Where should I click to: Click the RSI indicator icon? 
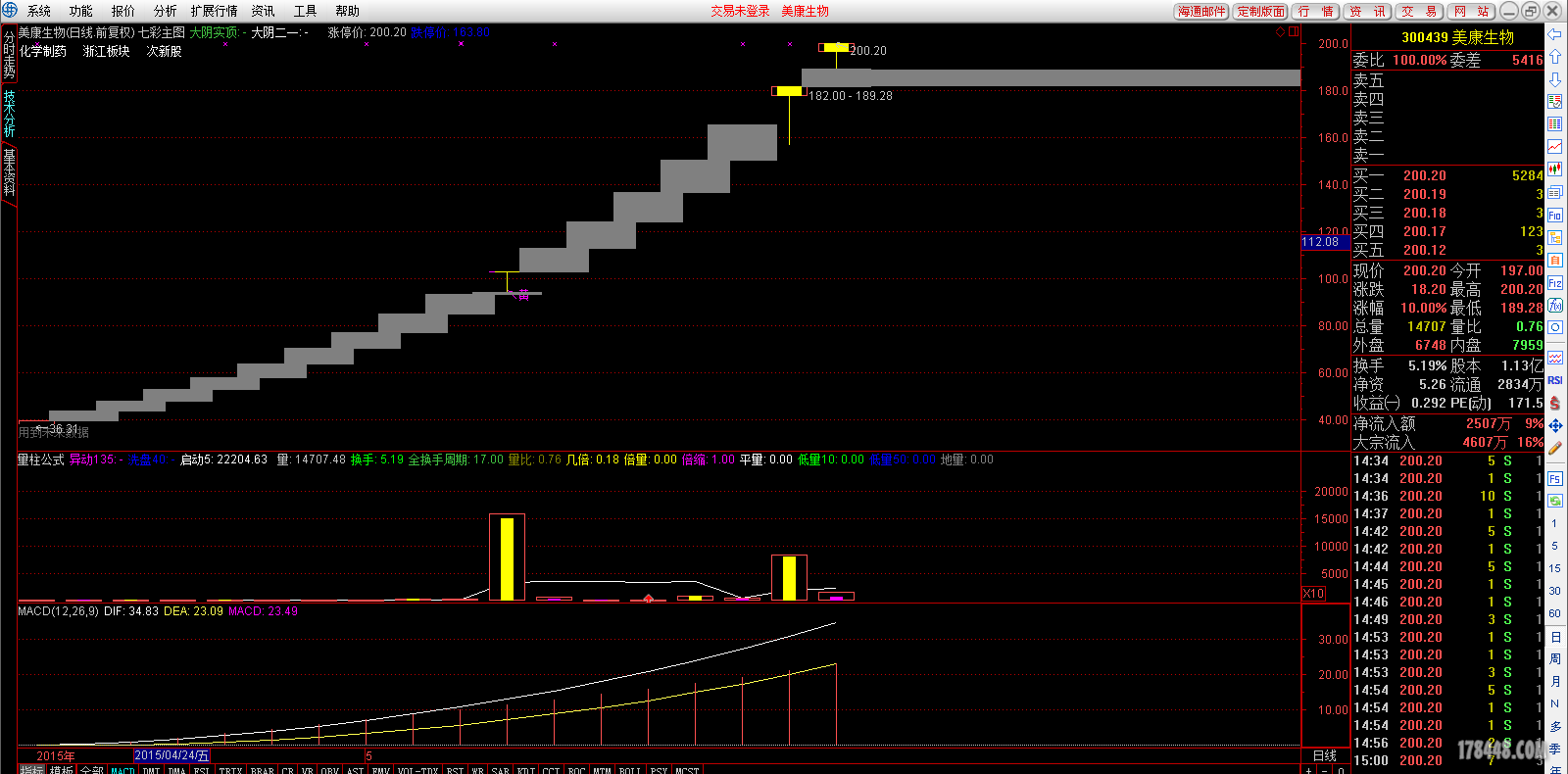1555,380
